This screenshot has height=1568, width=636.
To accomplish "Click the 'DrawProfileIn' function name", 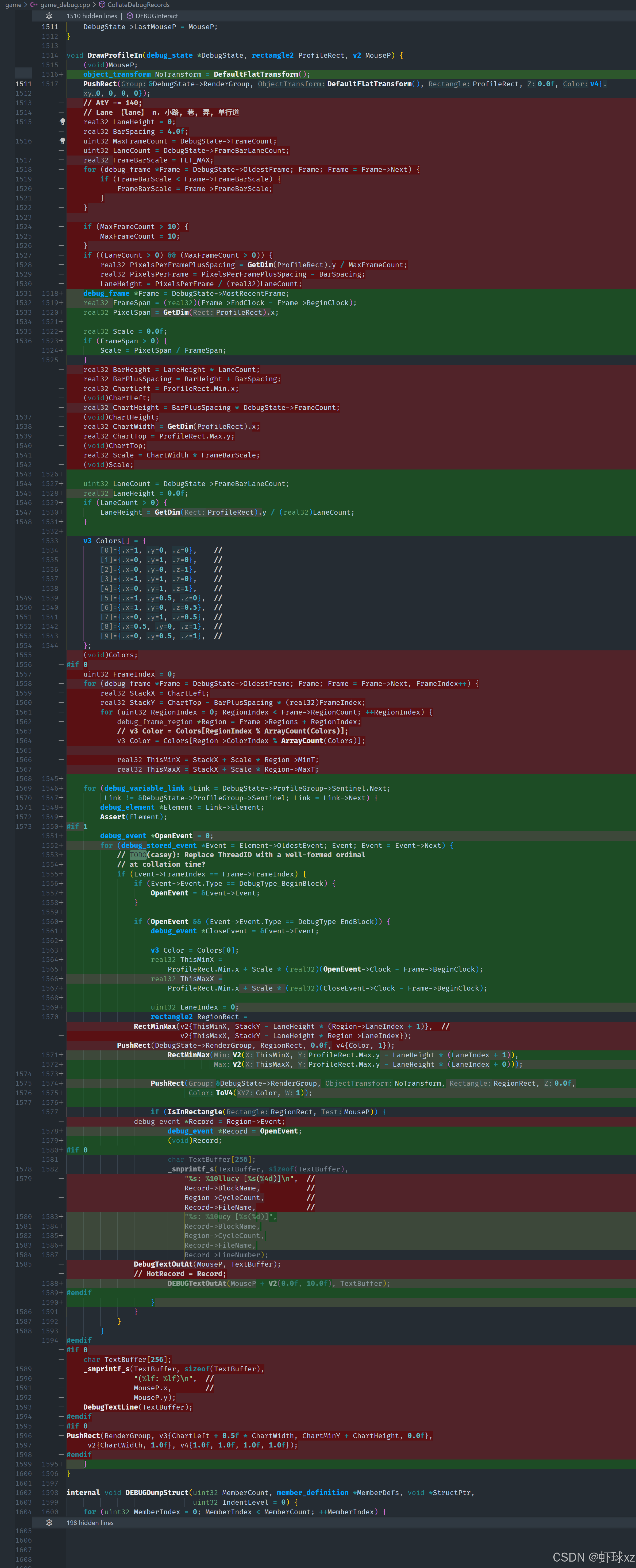I will pyautogui.click(x=114, y=55).
